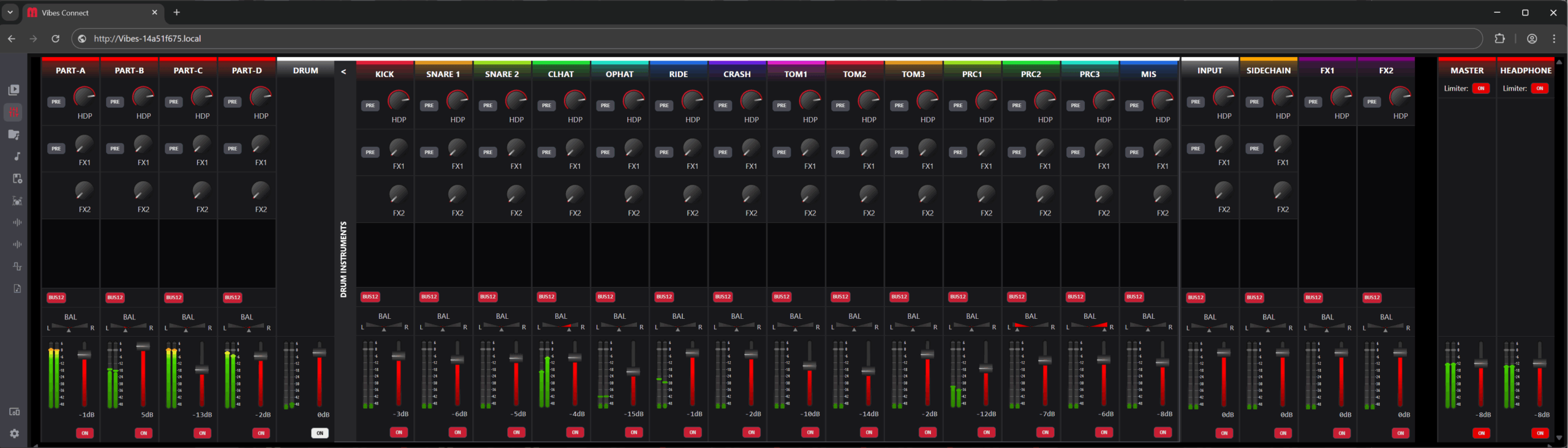Open the browser tab search dropdown

(10, 12)
